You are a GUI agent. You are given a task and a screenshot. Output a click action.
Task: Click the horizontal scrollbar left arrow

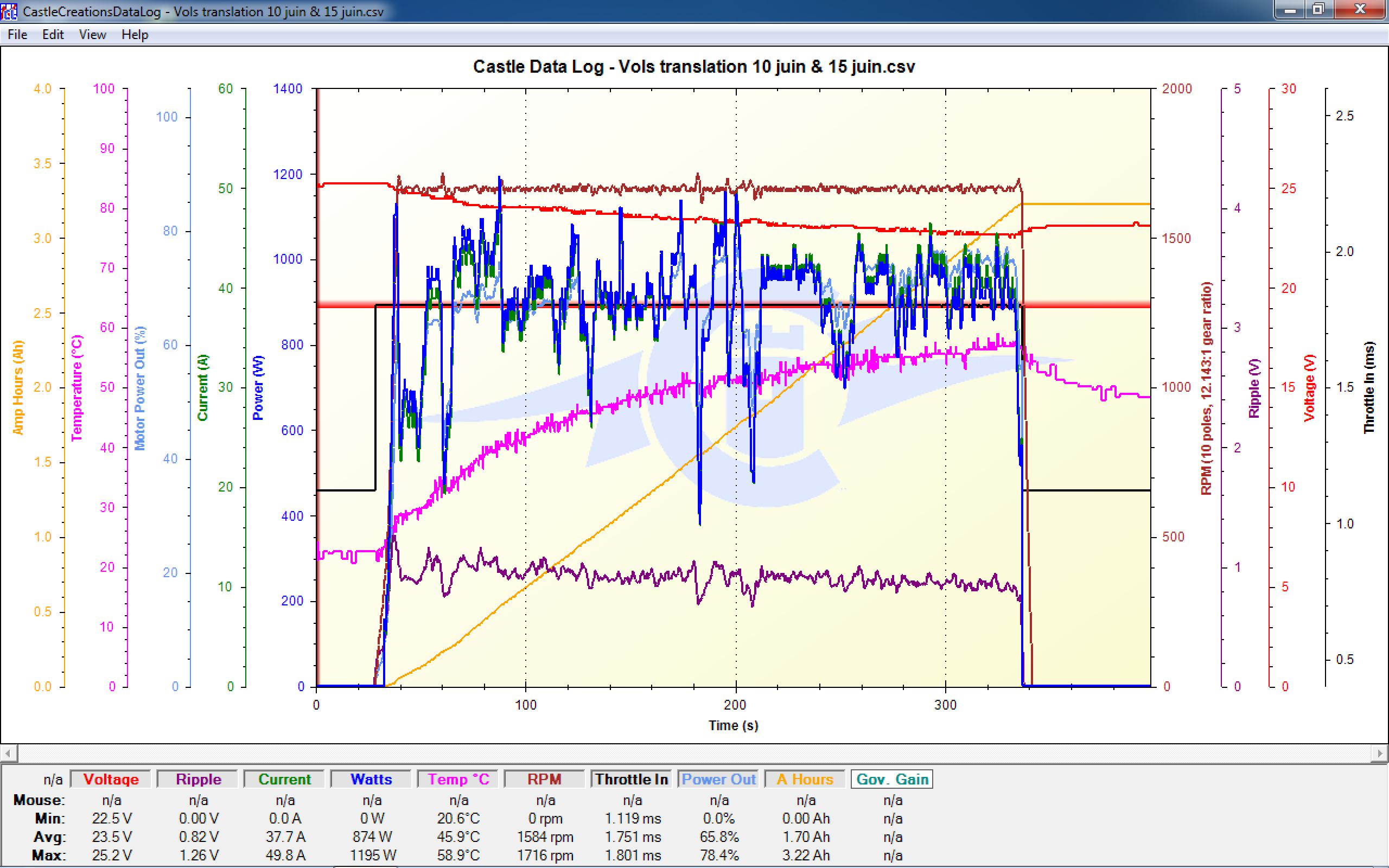[x=8, y=752]
